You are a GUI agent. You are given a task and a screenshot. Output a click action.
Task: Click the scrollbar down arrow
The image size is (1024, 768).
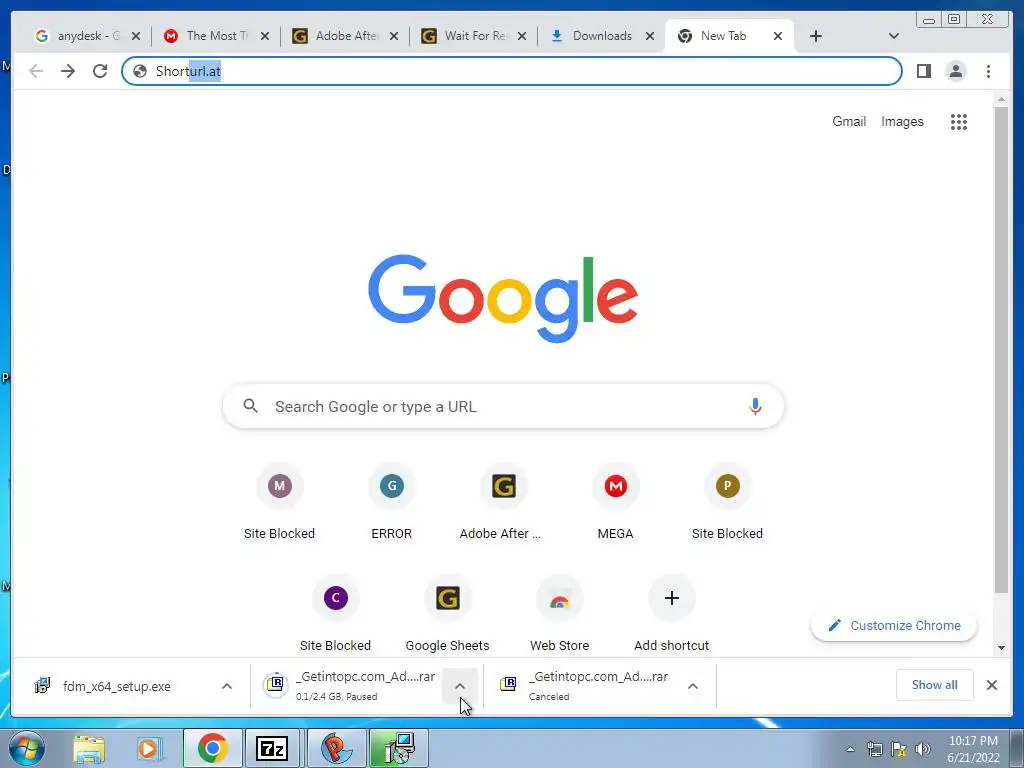click(x=1001, y=648)
